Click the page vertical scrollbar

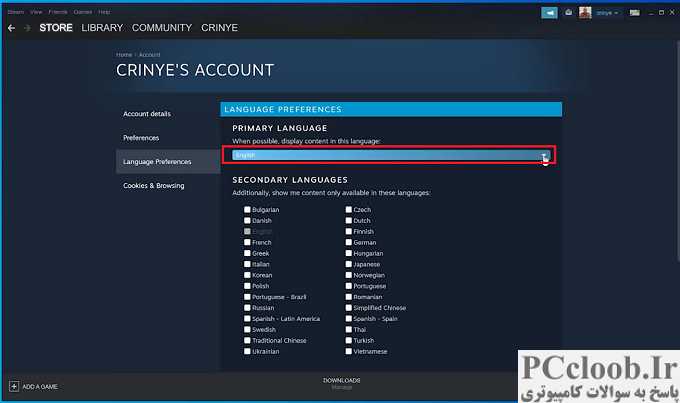tap(678, 152)
